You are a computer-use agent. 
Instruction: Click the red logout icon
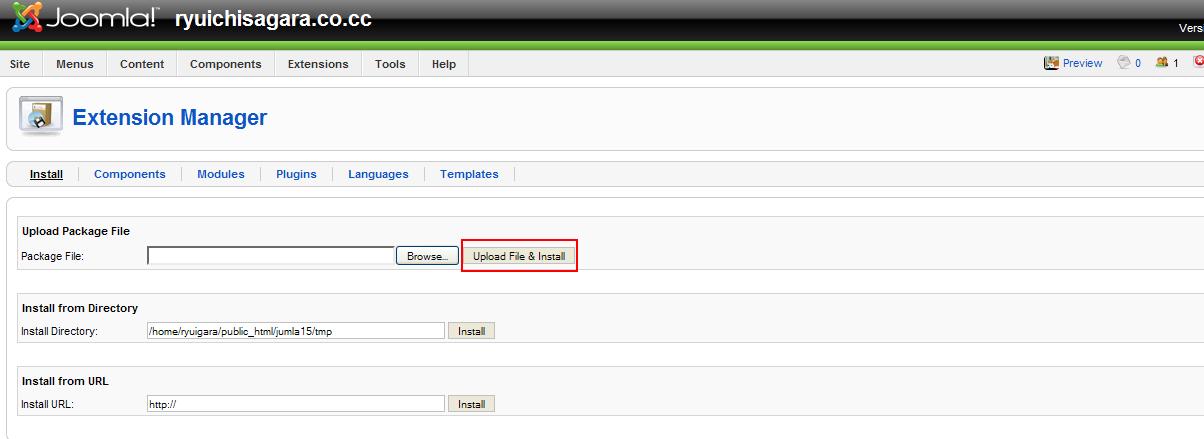tap(1198, 63)
